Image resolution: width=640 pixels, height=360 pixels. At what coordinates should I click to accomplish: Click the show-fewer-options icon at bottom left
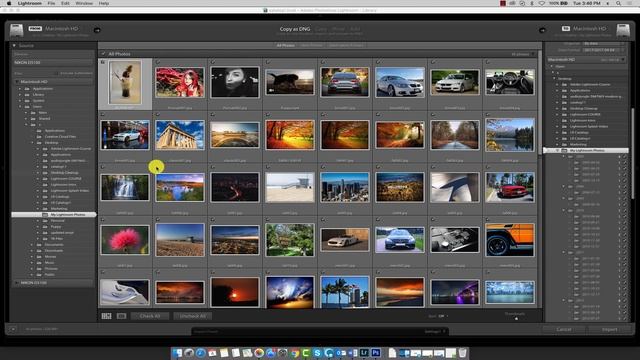pyautogui.click(x=13, y=329)
